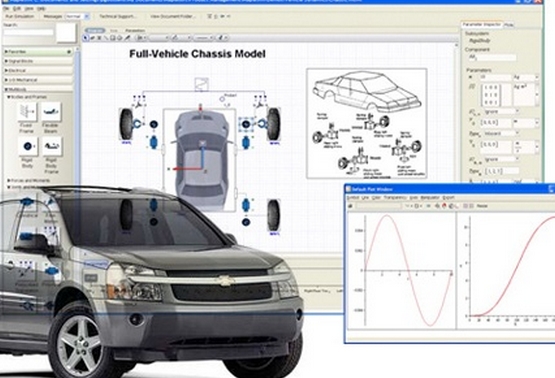Viewport: 555px width, 378px height.
Task: Collapse the Multibody palette
Action: [38, 90]
